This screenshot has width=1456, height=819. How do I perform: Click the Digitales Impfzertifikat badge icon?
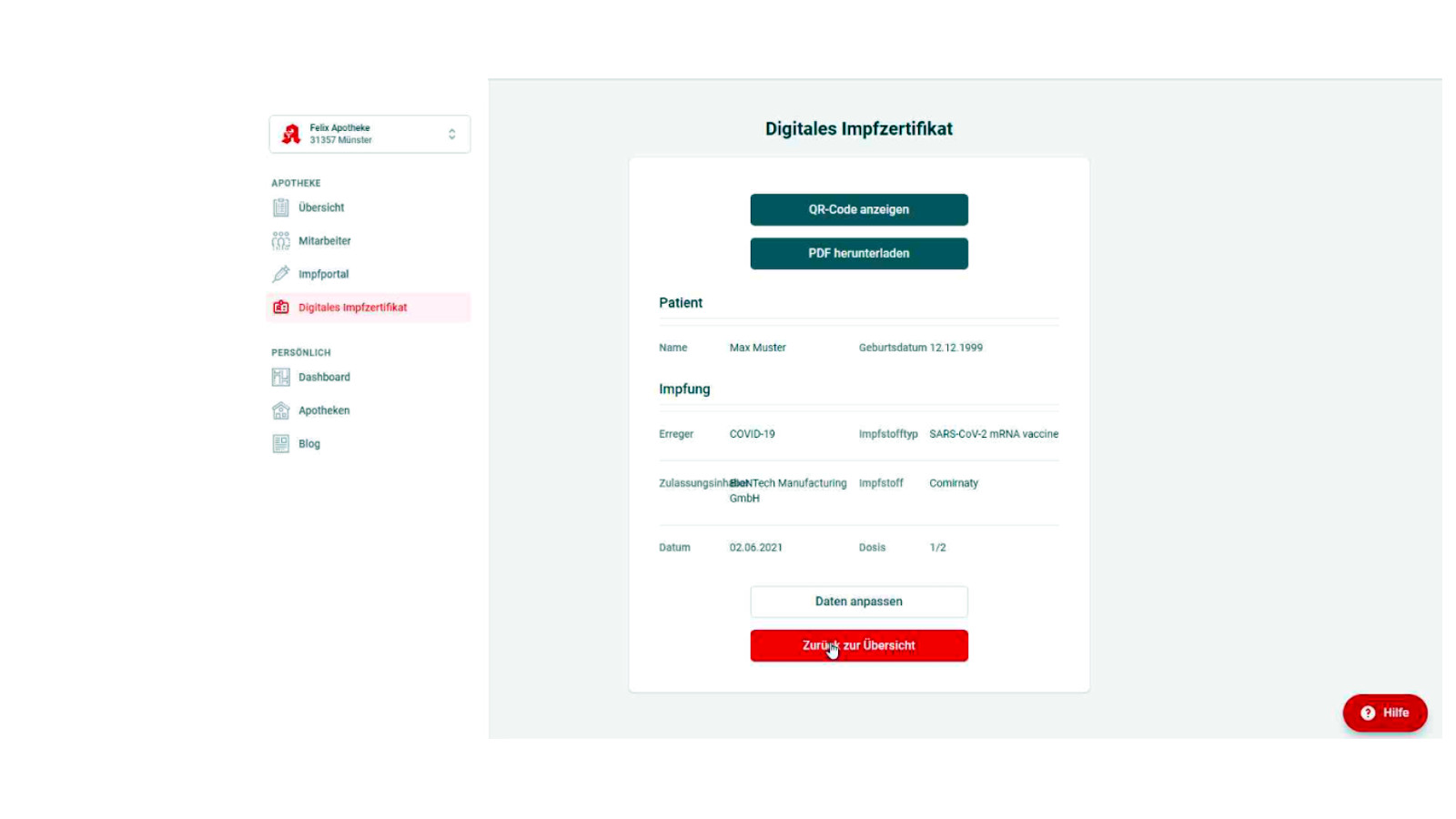[x=281, y=308]
